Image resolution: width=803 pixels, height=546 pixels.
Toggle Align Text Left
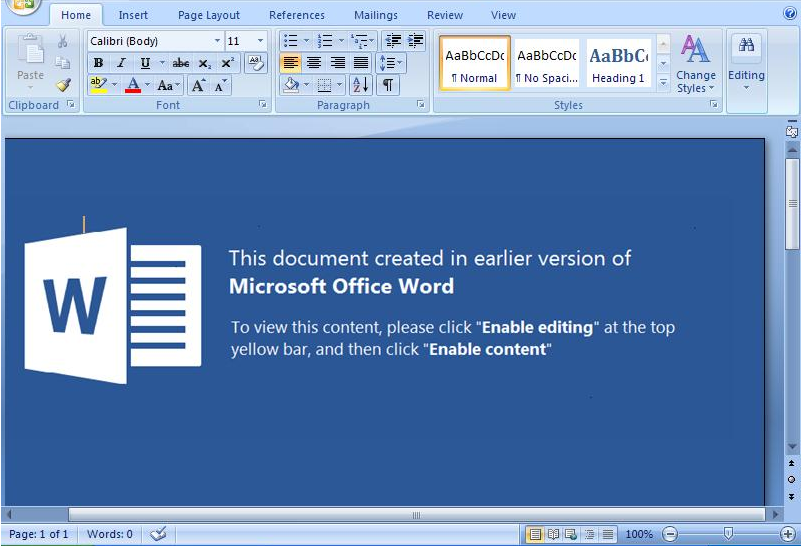[x=290, y=63]
